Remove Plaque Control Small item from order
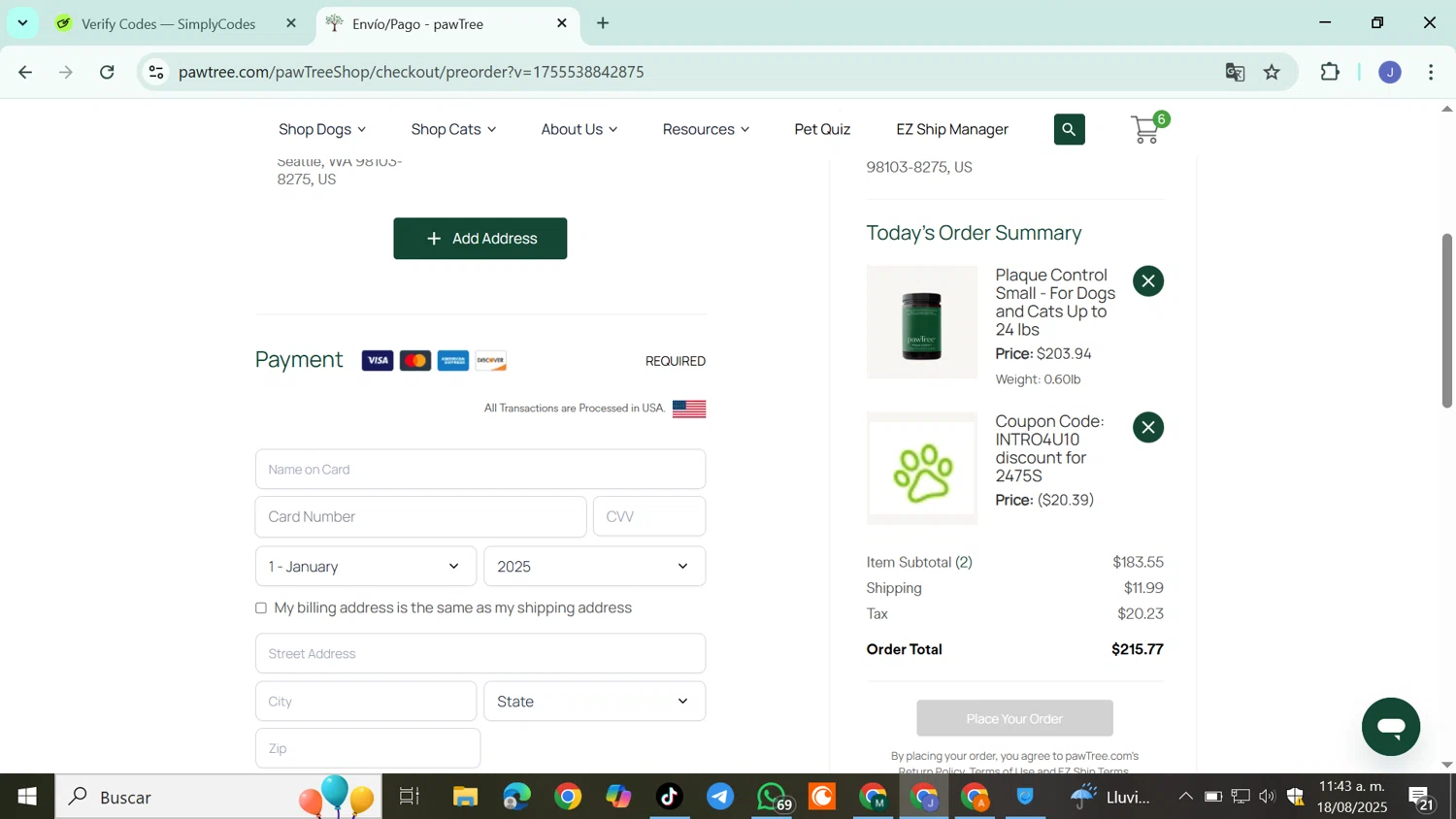1456x819 pixels. tap(1148, 281)
